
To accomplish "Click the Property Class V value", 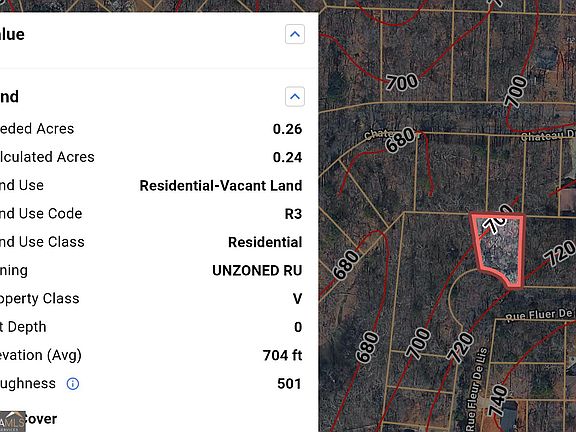I will (298, 299).
